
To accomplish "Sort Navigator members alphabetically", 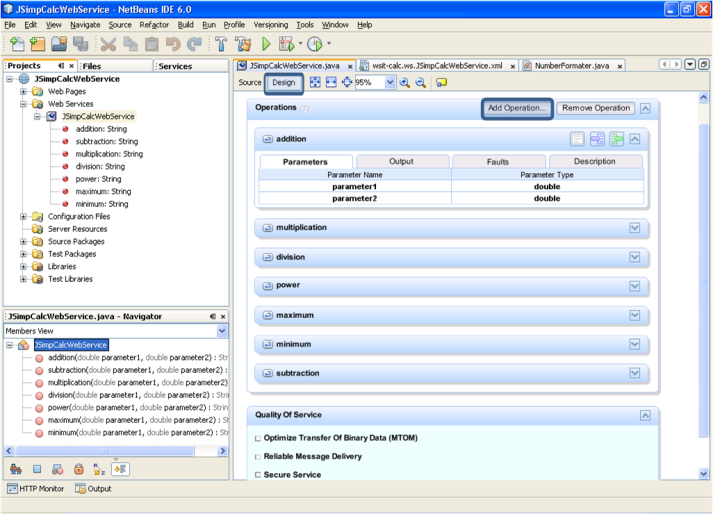I will coord(99,469).
